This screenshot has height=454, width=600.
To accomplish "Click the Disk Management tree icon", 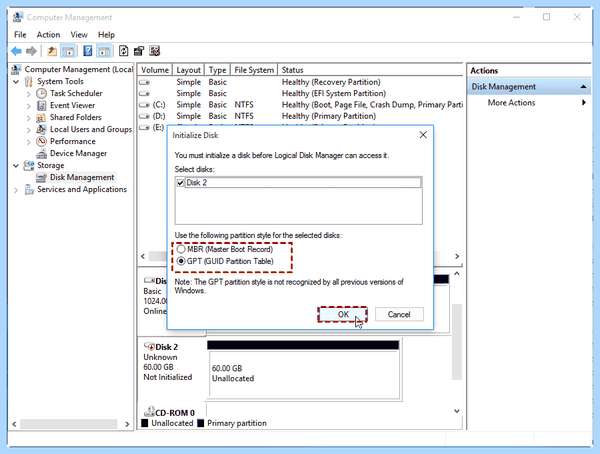I will 41,177.
